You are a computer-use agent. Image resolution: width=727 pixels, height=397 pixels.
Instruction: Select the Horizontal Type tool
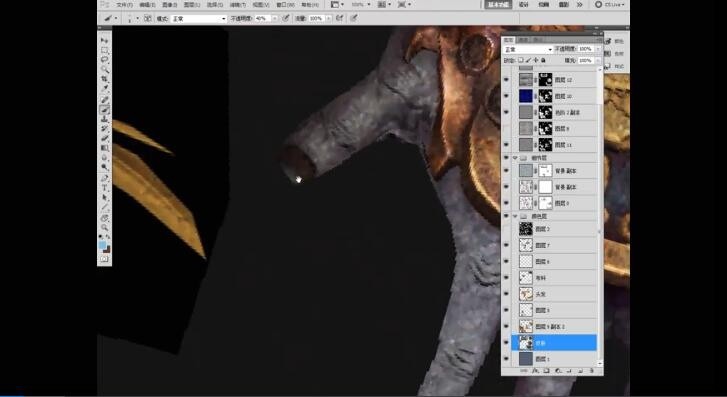[104, 188]
